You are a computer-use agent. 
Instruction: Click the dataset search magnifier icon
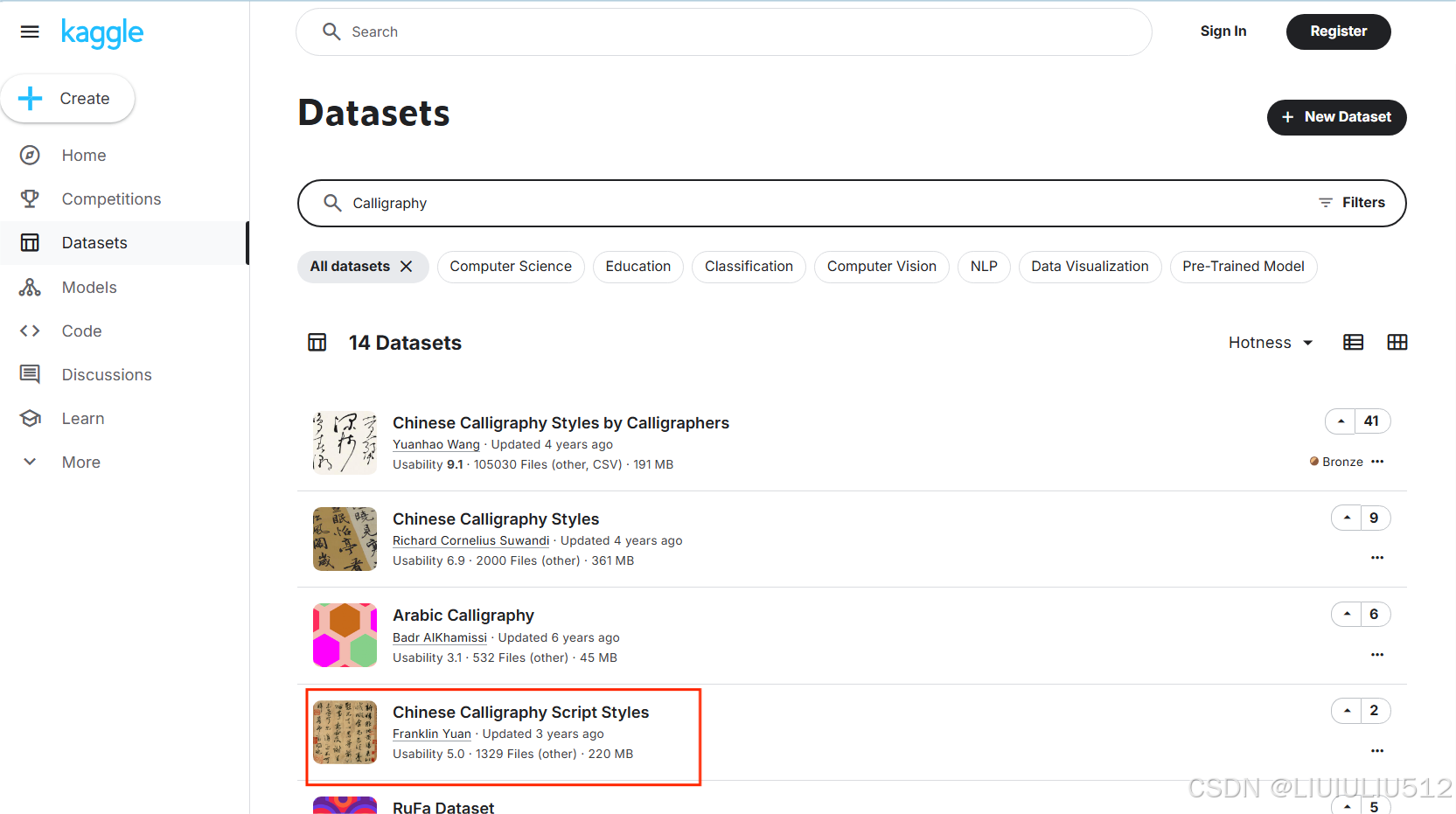point(332,203)
